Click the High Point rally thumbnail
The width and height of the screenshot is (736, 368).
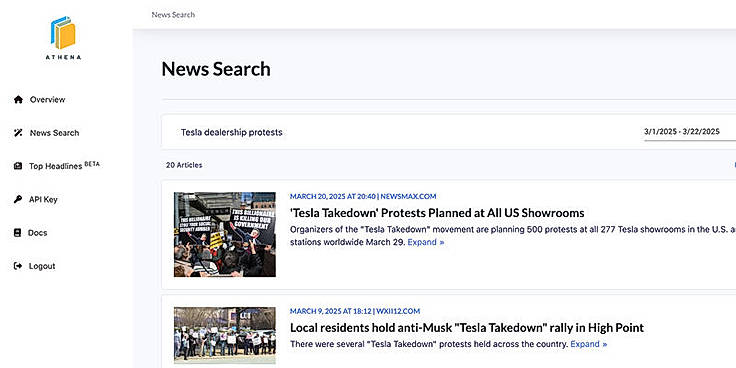pyautogui.click(x=225, y=336)
